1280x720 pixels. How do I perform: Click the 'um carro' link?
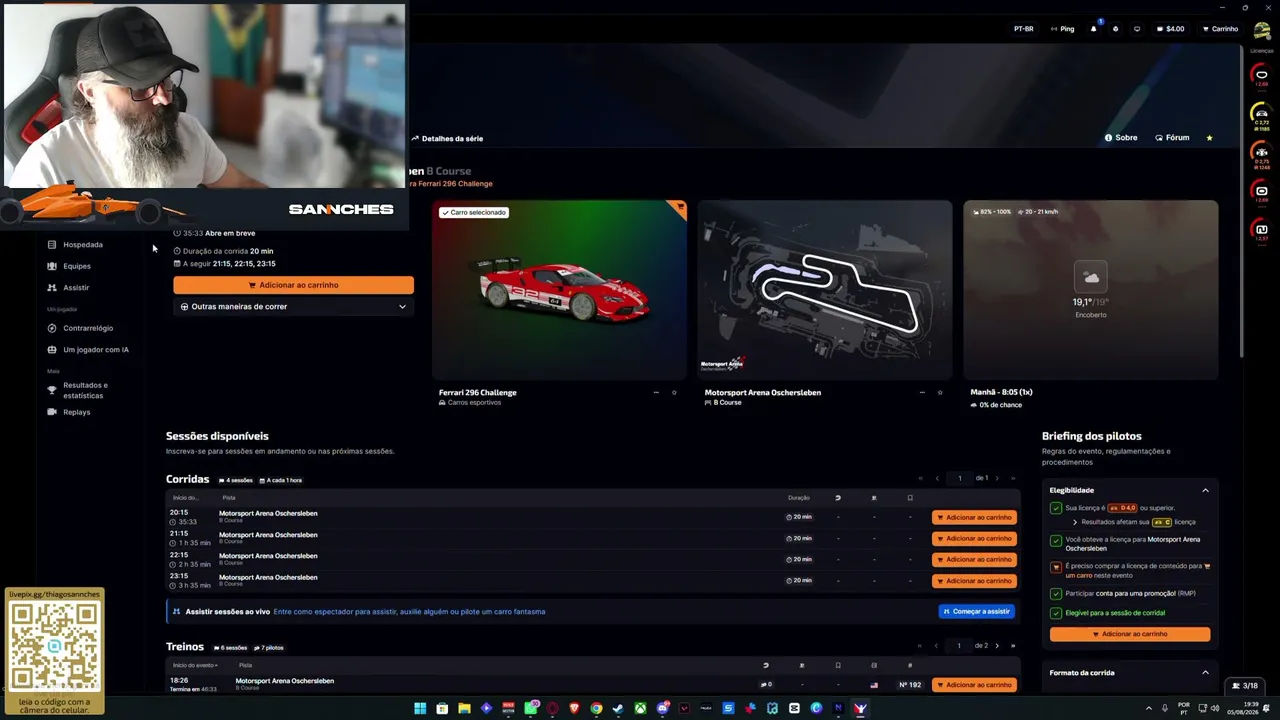(x=1078, y=575)
